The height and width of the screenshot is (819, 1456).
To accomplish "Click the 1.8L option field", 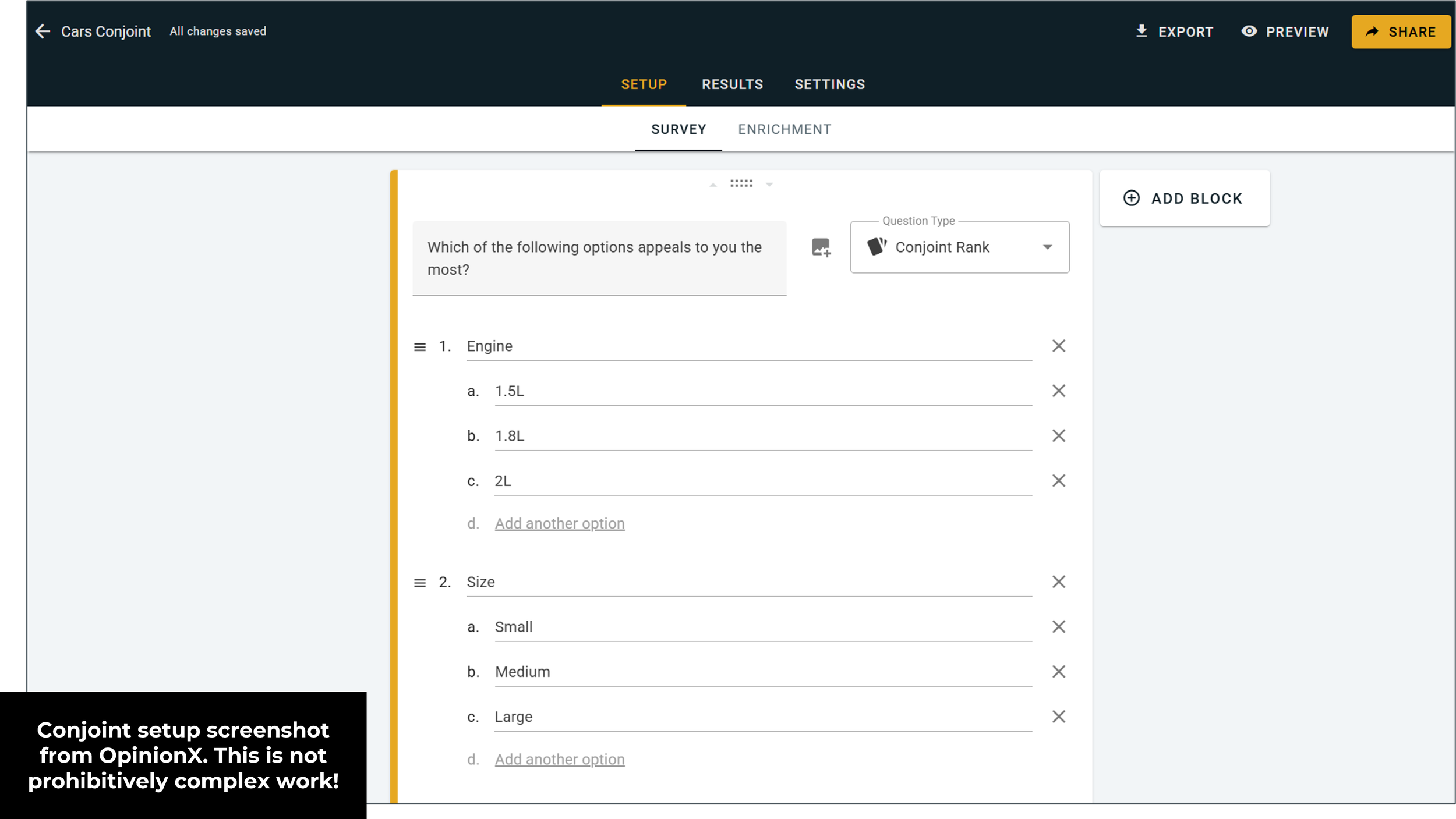I will pos(763,436).
